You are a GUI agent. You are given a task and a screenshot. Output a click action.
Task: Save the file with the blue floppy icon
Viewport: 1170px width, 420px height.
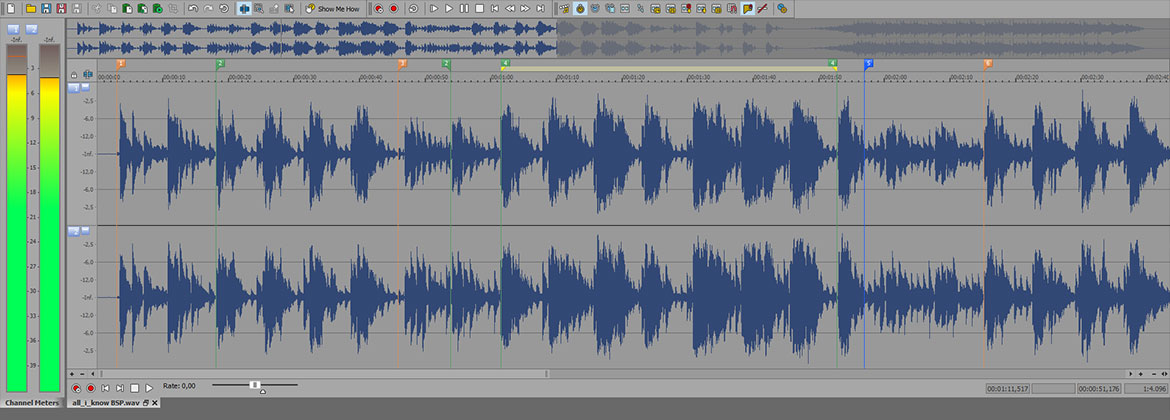pos(46,8)
